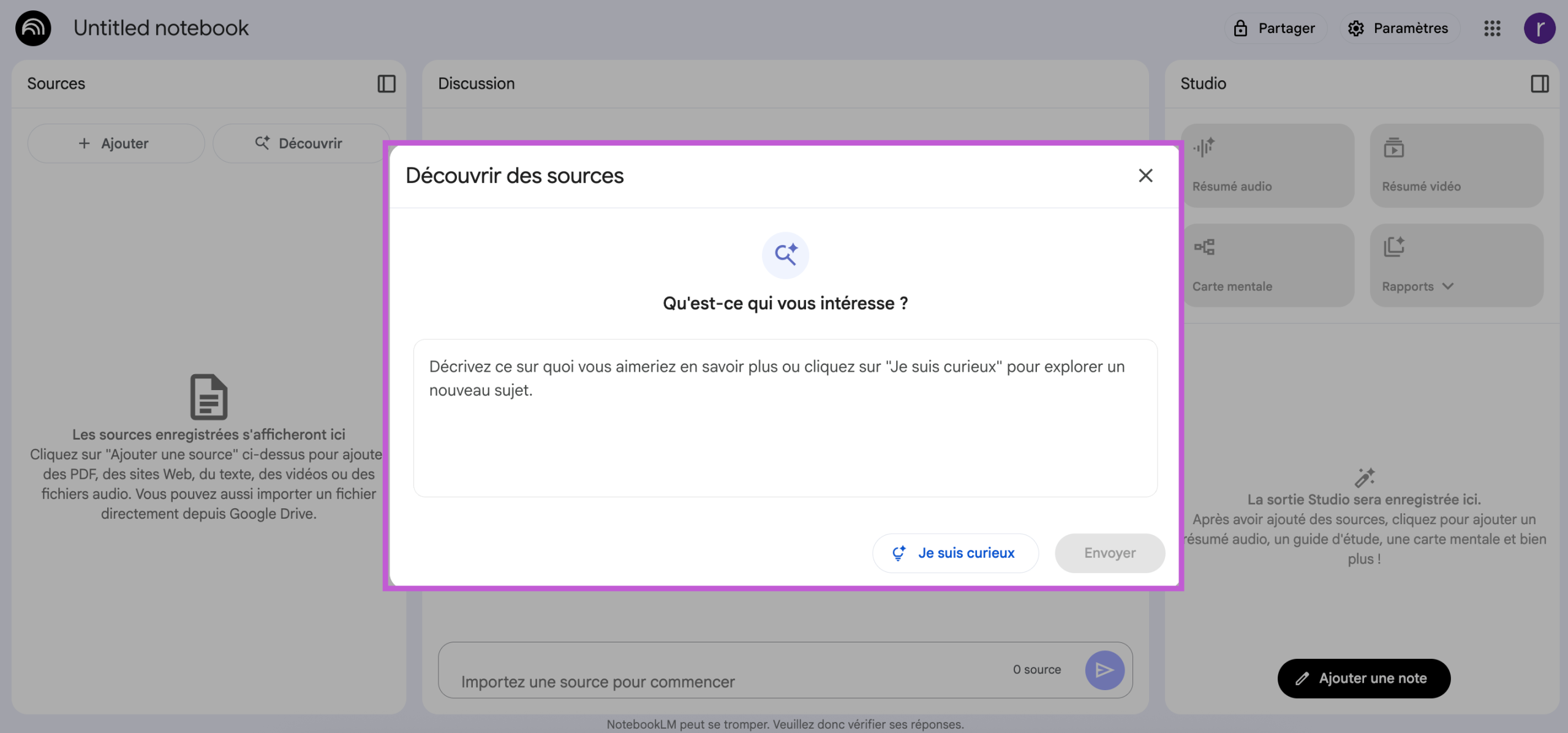Open the Google apps grid
The width and height of the screenshot is (1568, 733).
pos(1493,28)
